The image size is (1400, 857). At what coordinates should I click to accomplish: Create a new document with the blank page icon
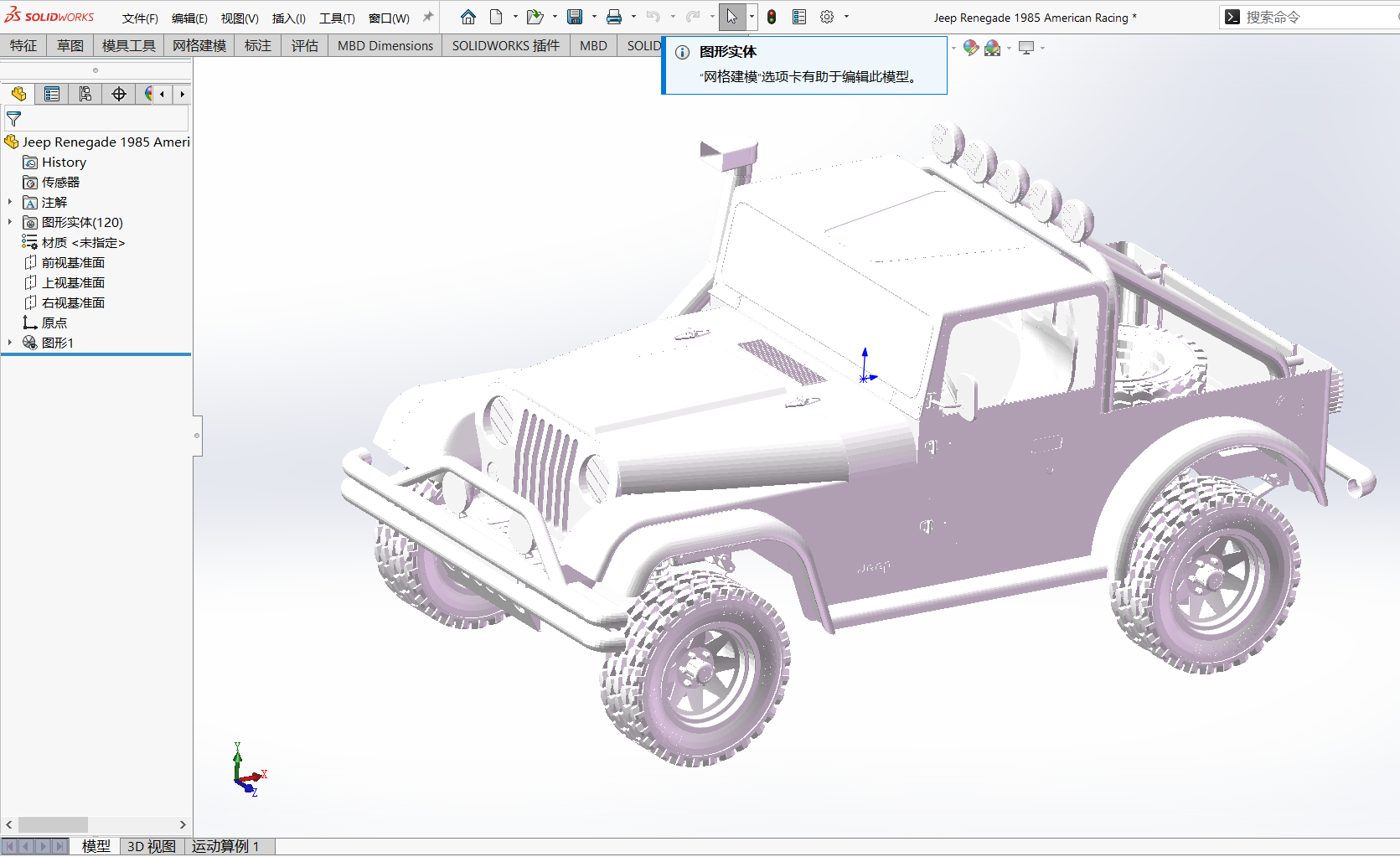[x=496, y=17]
